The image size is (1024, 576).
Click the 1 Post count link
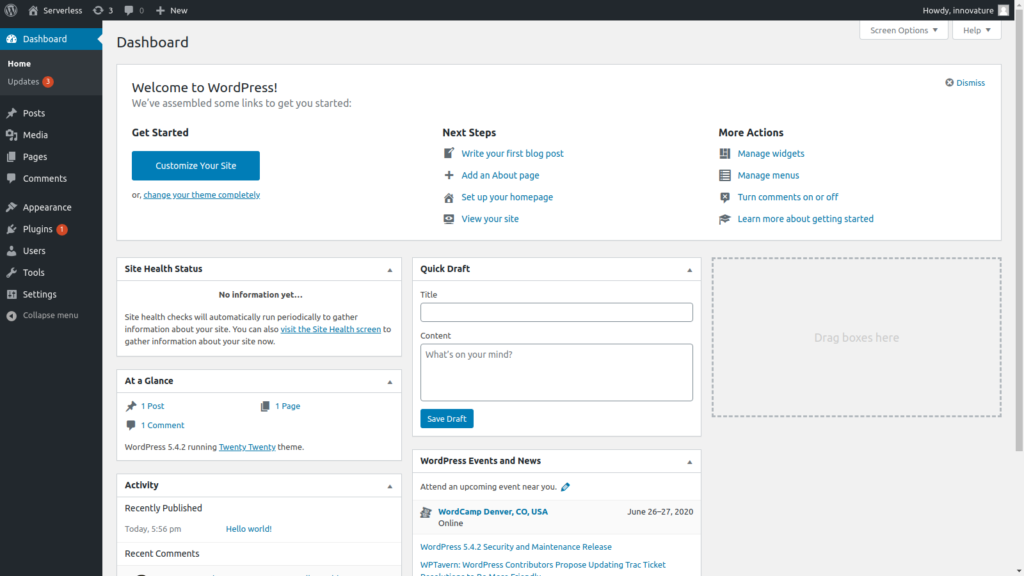(x=152, y=406)
